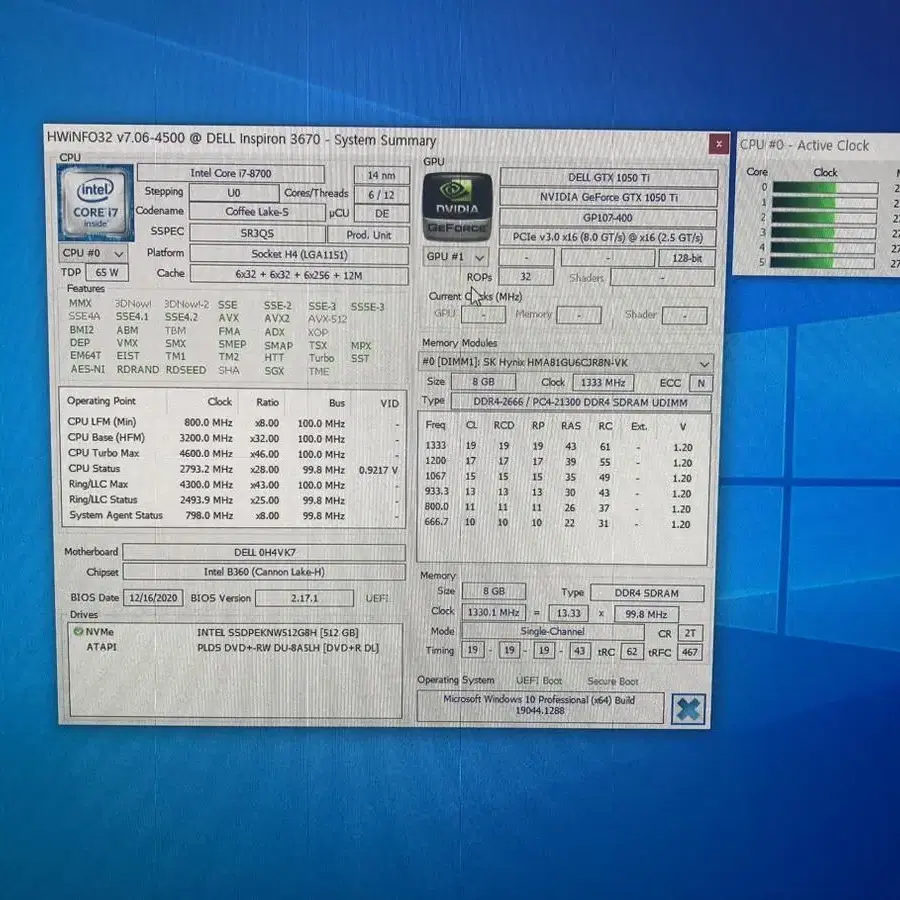Screen dimensions: 900x900
Task: Click the RDSEED feature label
Action: [x=185, y=370]
